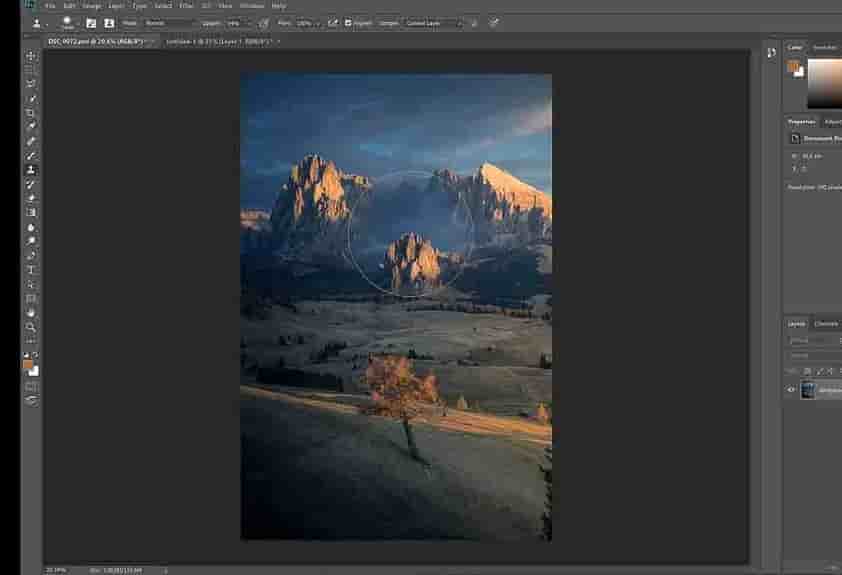Switch to the second document tab
Viewport: 842px width, 575px height.
point(222,41)
